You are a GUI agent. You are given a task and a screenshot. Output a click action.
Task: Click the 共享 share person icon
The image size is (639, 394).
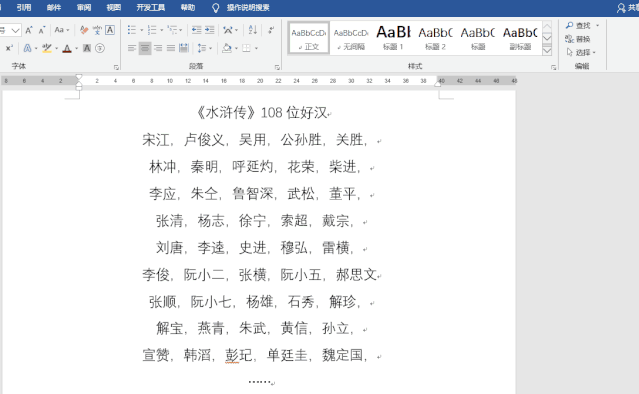[x=621, y=8]
